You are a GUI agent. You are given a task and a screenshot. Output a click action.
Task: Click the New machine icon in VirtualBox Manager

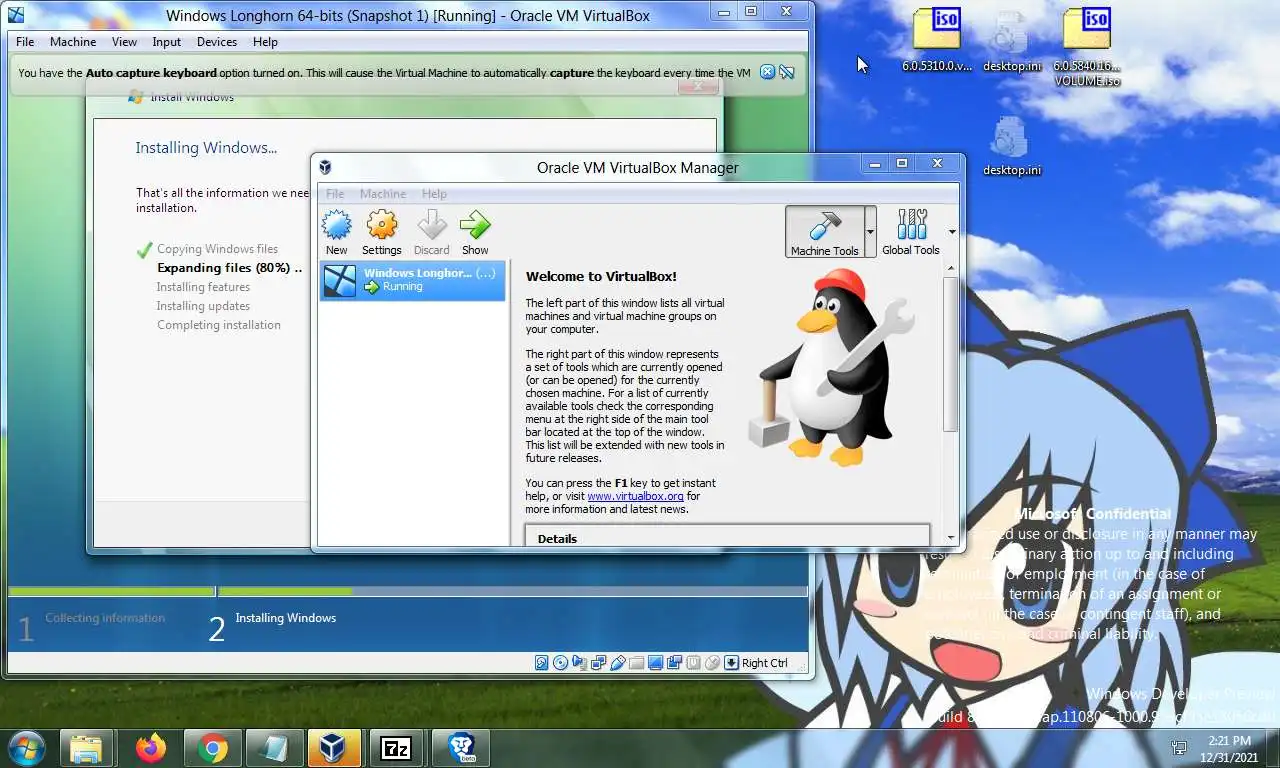[337, 232]
